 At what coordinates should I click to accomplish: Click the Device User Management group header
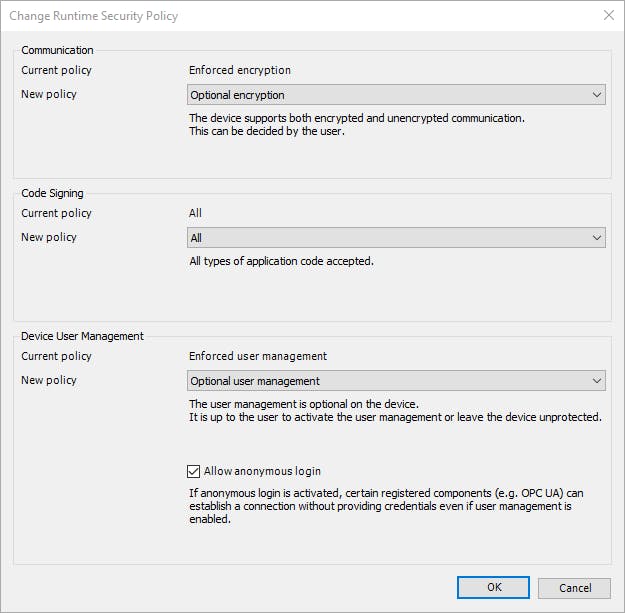tap(83, 336)
